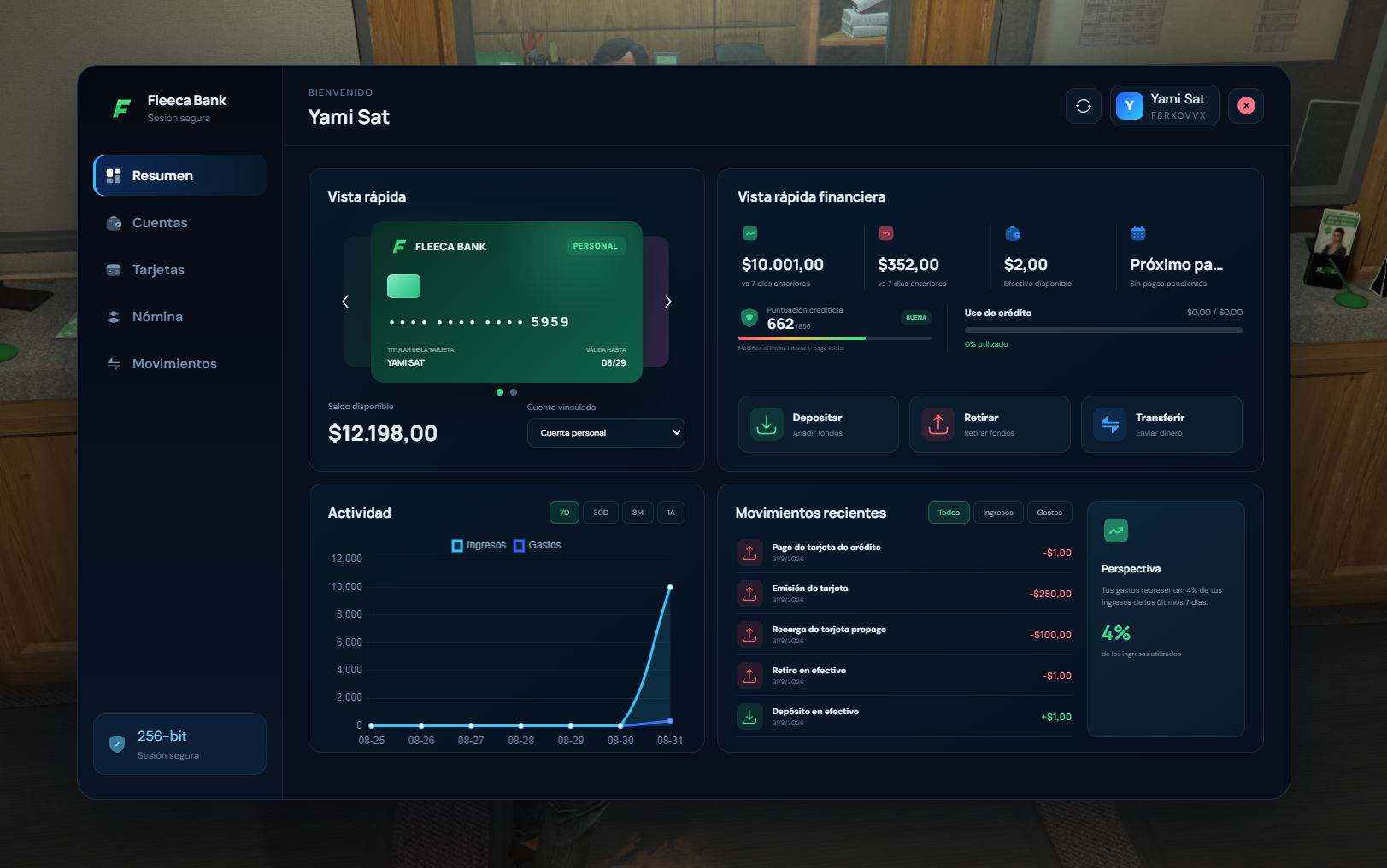Click the Perspectiva trend icon

(x=1116, y=531)
